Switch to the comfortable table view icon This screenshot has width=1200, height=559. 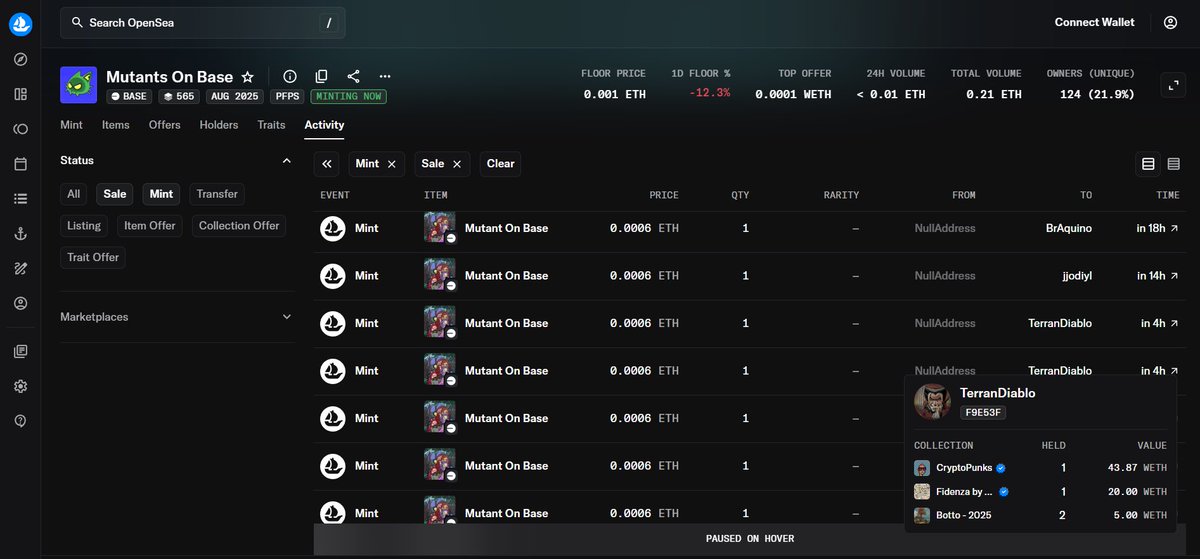pyautogui.click(x=1148, y=164)
